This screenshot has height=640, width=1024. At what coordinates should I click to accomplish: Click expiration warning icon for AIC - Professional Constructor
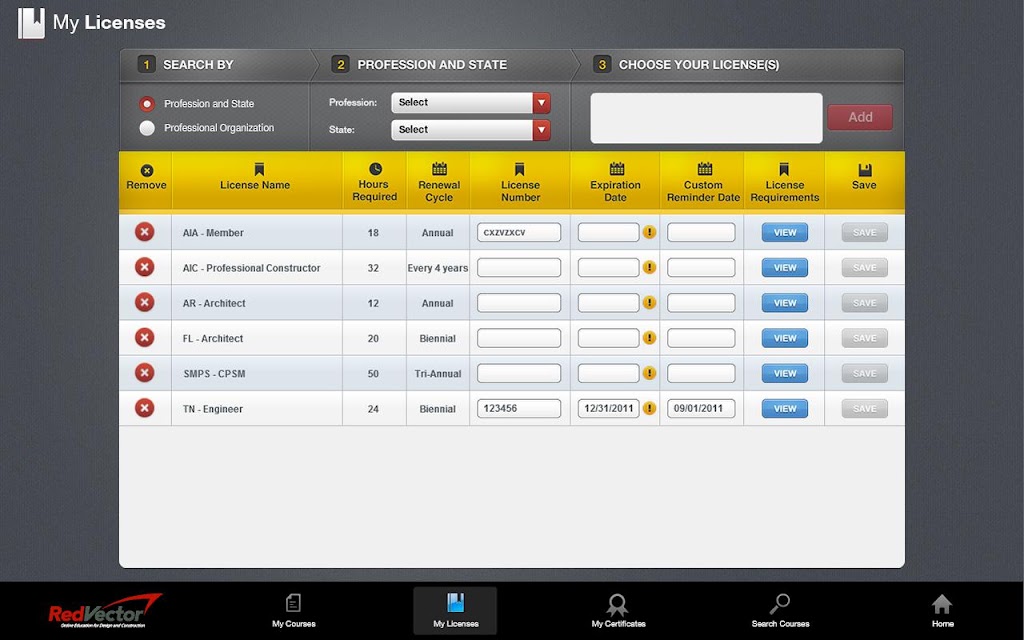coord(649,267)
